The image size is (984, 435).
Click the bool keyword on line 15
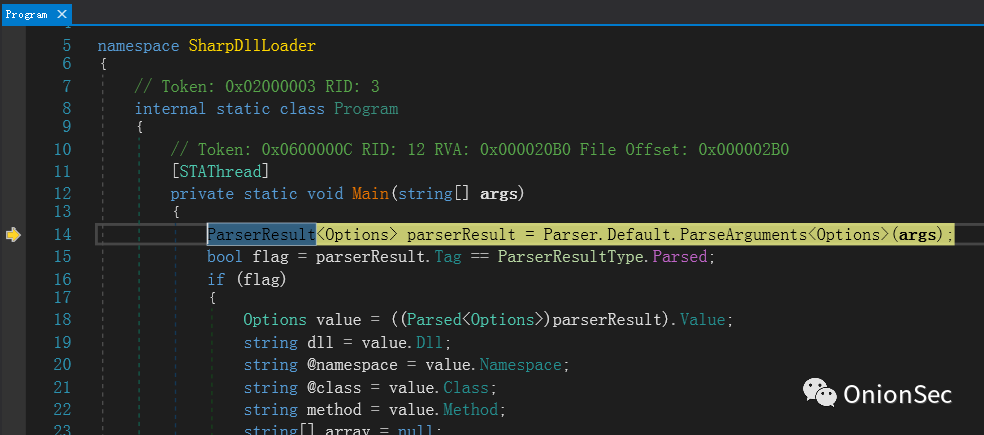click(225, 257)
